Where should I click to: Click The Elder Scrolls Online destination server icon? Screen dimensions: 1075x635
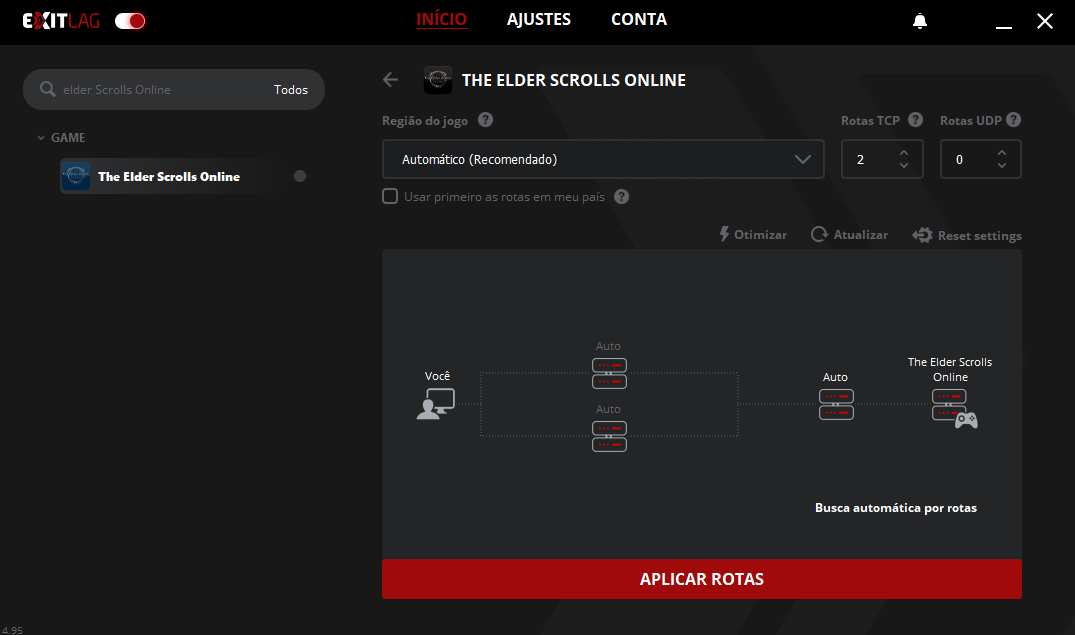coord(953,406)
